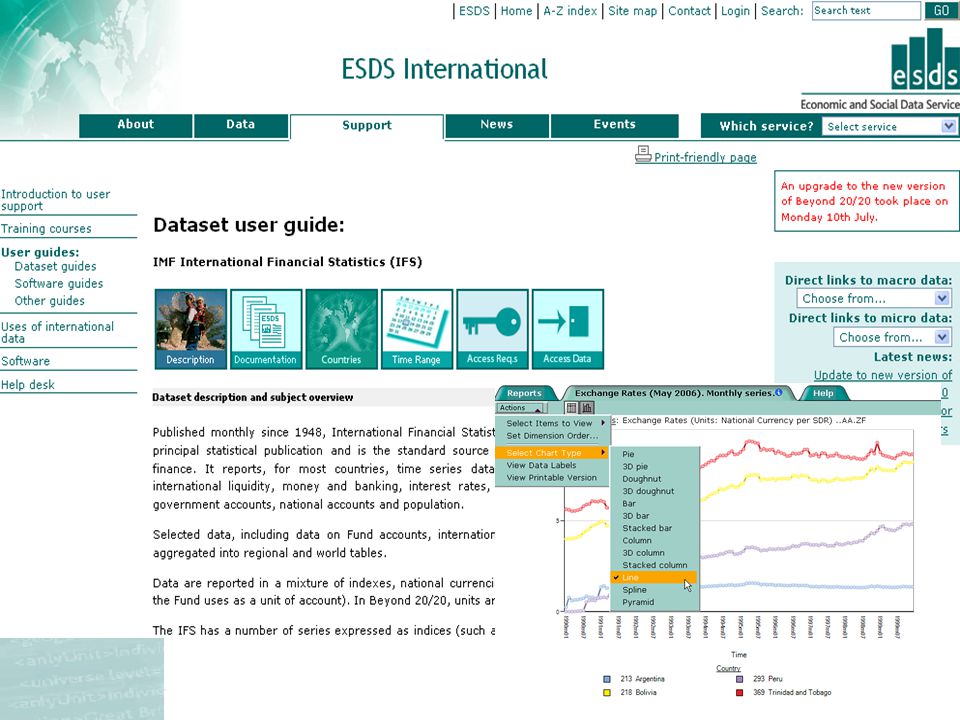Open the Select service dropdown
The height and width of the screenshot is (720, 960).
[x=888, y=126]
